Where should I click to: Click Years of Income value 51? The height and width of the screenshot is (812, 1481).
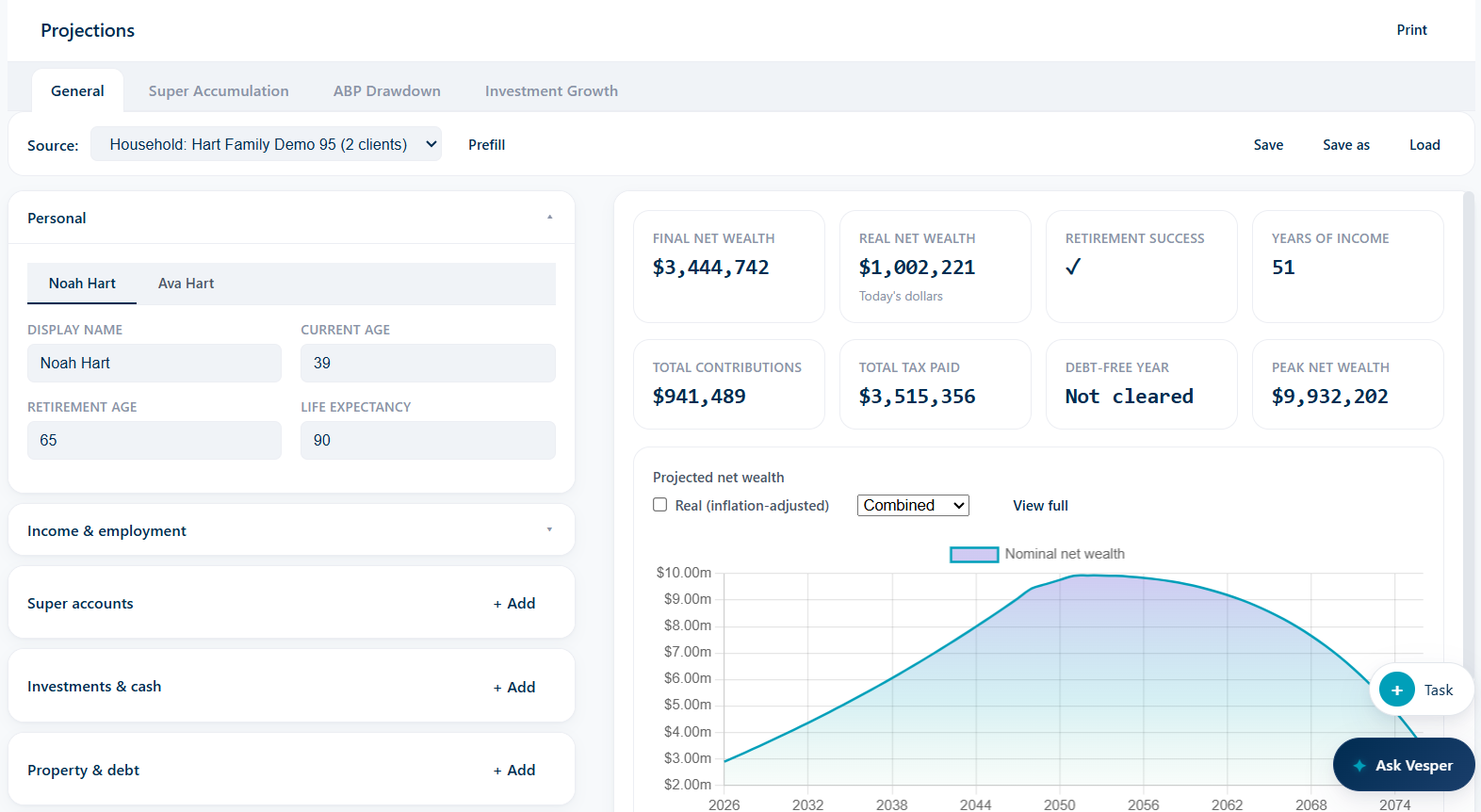(x=1283, y=268)
